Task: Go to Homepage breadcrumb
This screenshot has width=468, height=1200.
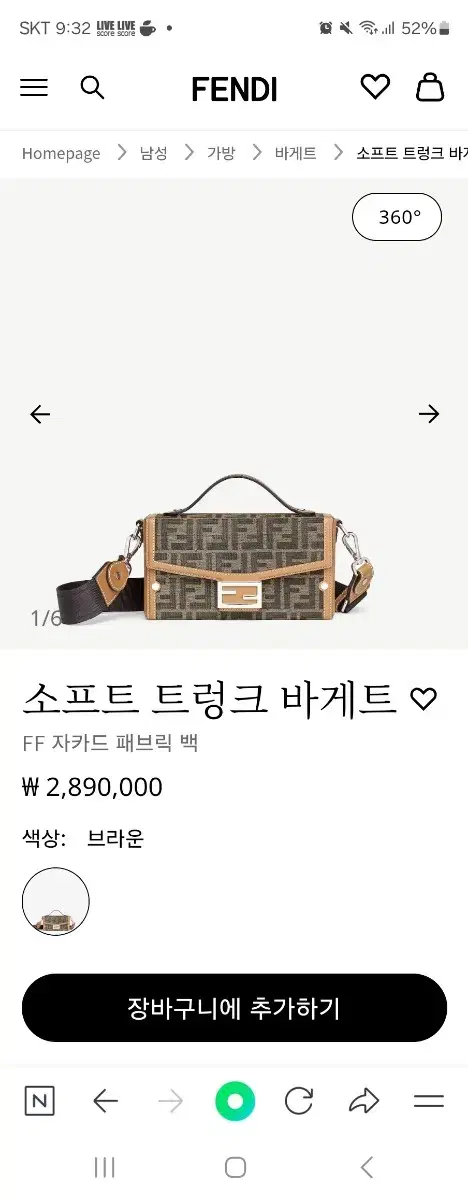Action: (x=61, y=153)
